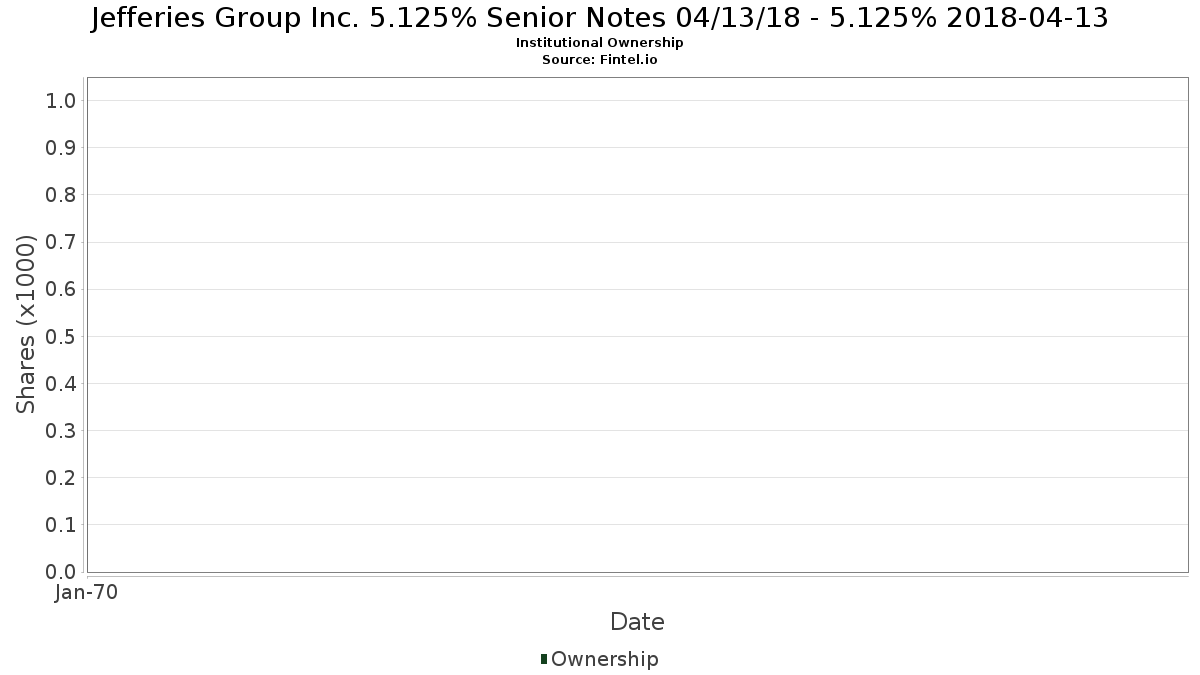Open the Source: Fintel.io text

click(x=599, y=60)
